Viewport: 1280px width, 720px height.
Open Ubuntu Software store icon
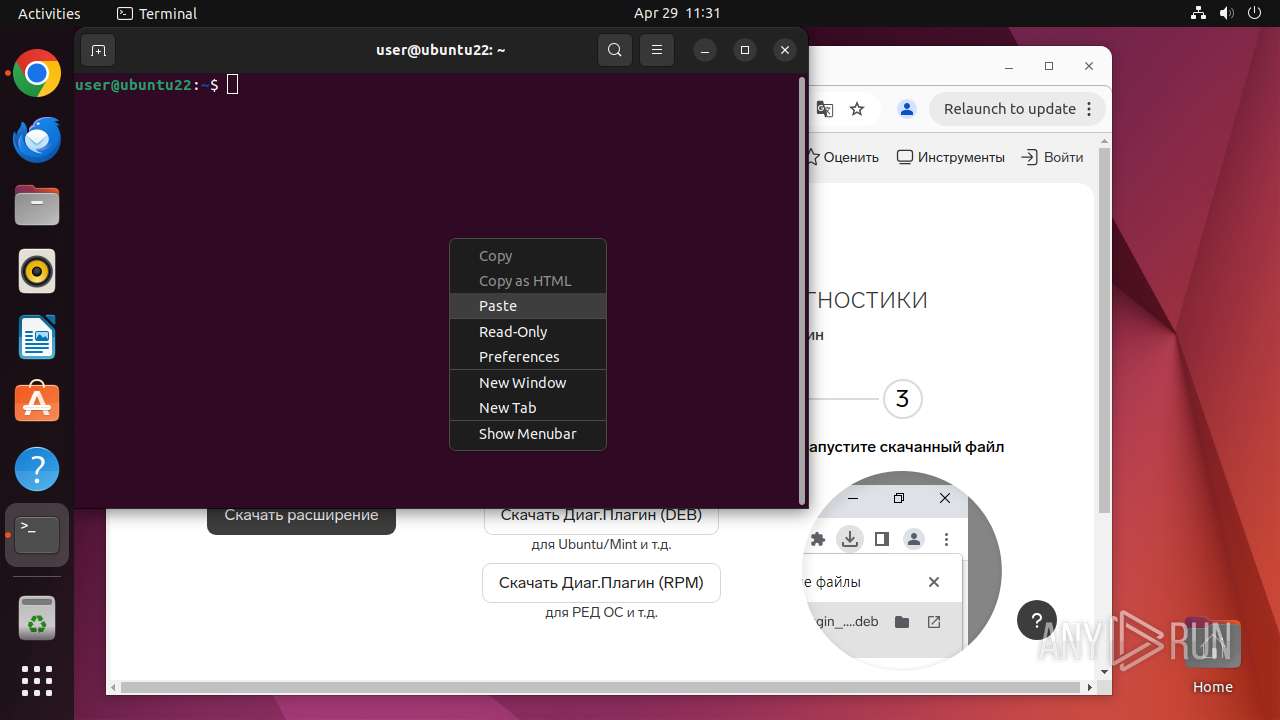(x=37, y=403)
